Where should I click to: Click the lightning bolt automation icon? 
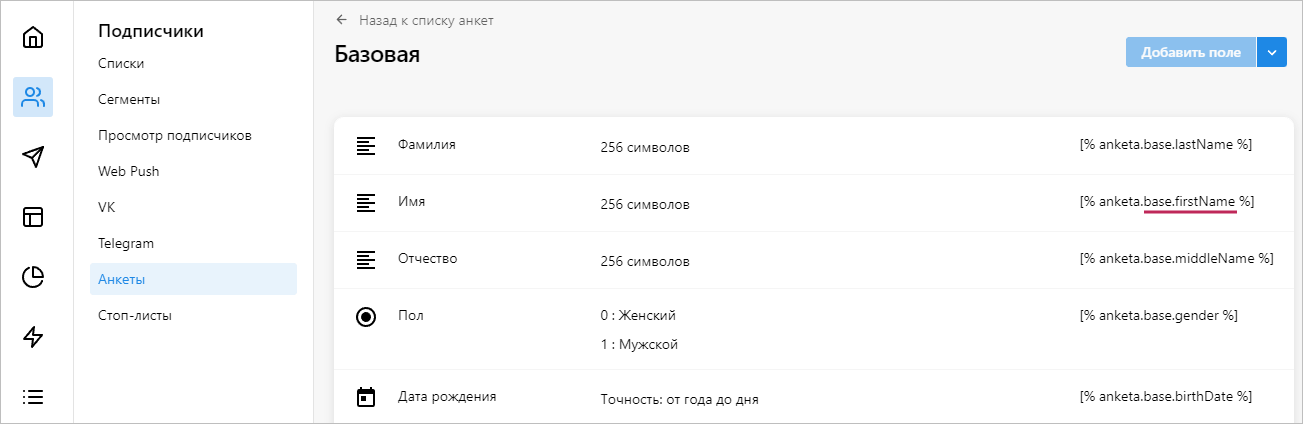tap(33, 337)
